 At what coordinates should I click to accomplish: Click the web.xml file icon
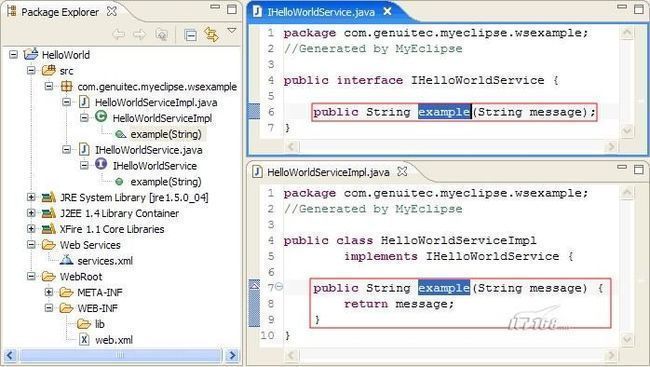[x=84, y=340]
